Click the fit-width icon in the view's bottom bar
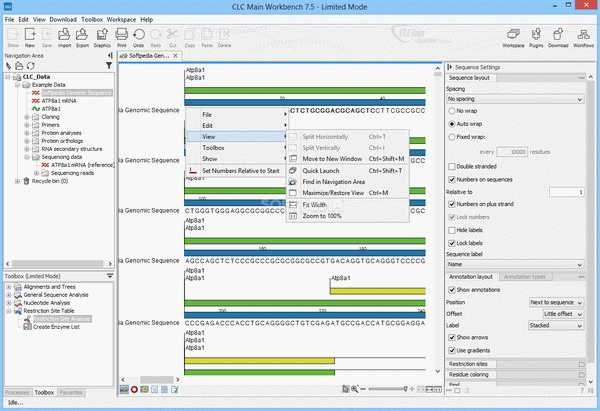This screenshot has height=411, width=600. [x=429, y=389]
